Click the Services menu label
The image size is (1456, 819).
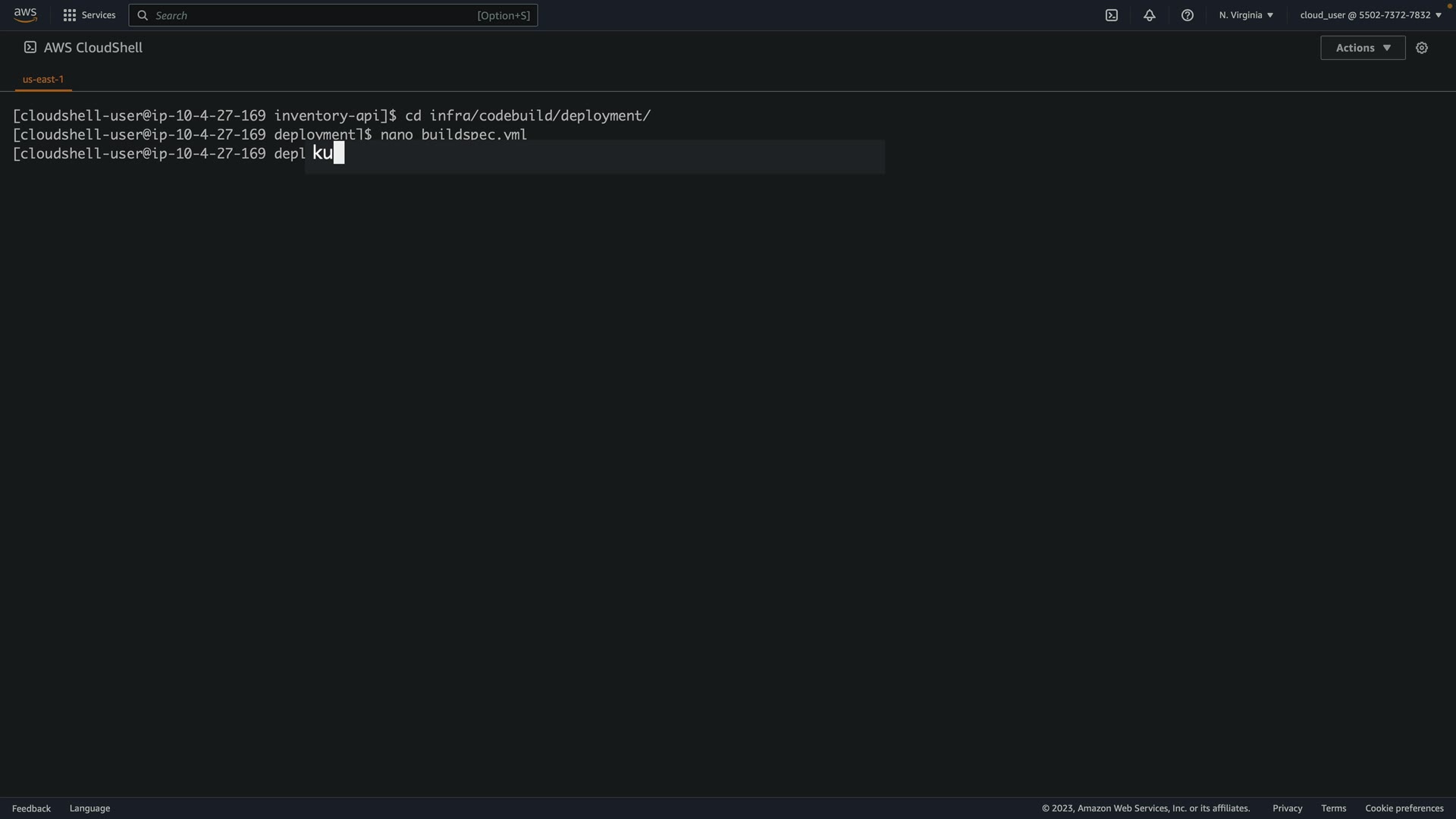[99, 15]
